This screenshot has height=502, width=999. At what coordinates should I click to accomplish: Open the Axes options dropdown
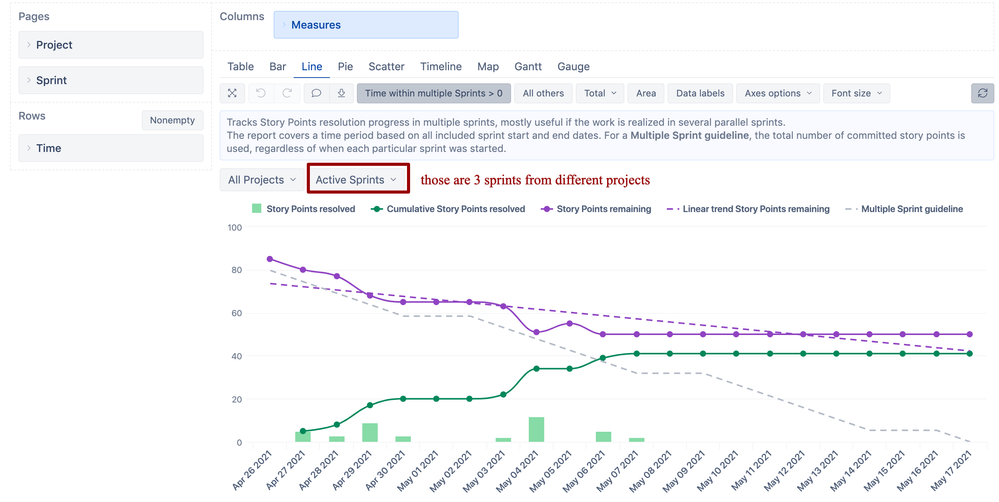click(778, 93)
